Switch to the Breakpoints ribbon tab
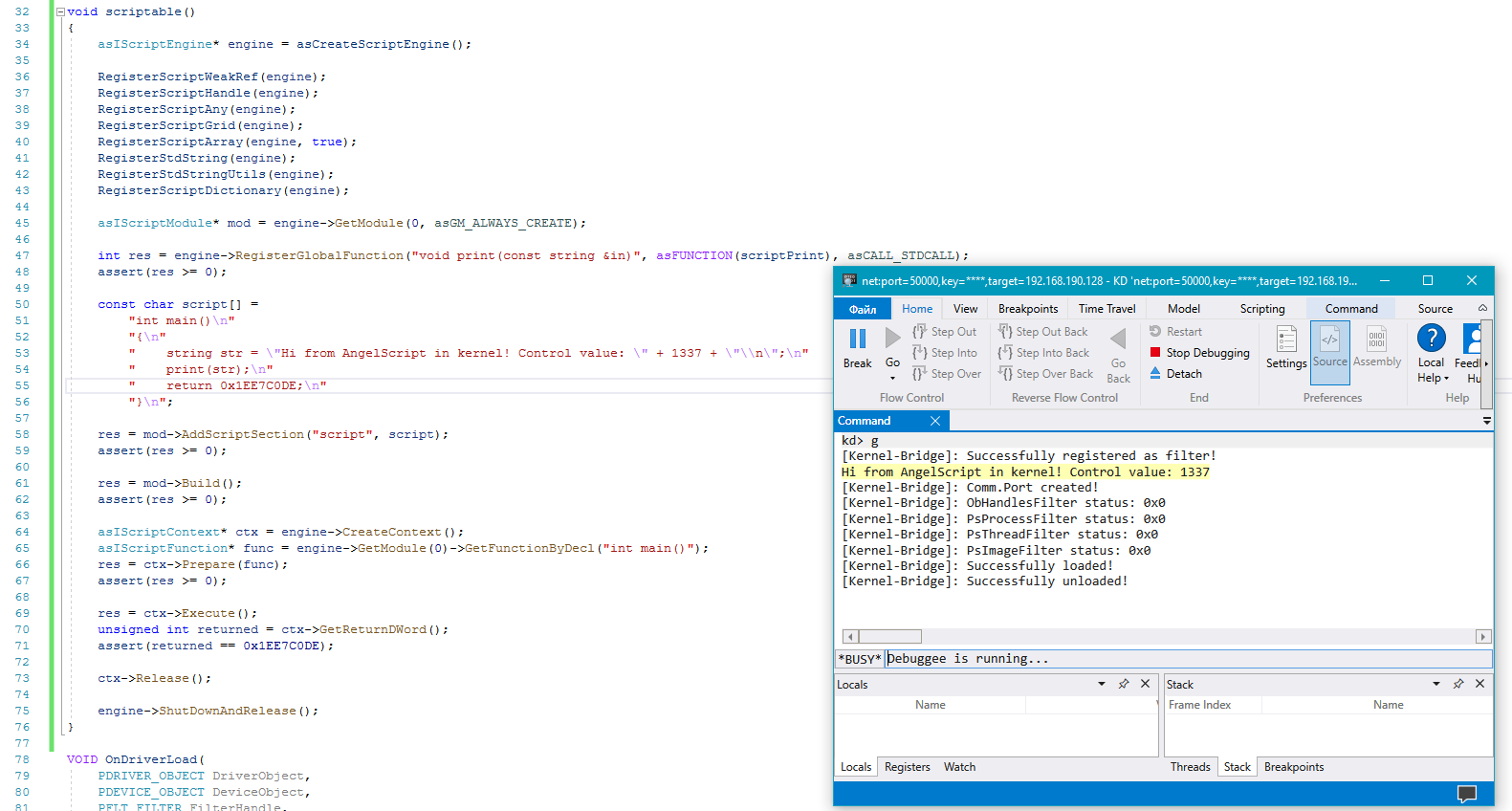The height and width of the screenshot is (811, 1512). click(x=1028, y=308)
